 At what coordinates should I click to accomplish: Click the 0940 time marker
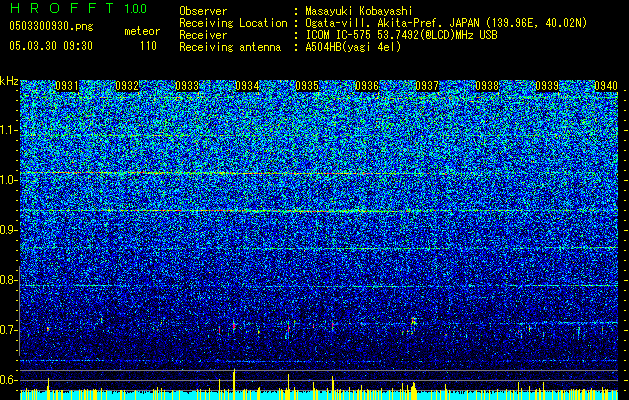tap(606, 86)
